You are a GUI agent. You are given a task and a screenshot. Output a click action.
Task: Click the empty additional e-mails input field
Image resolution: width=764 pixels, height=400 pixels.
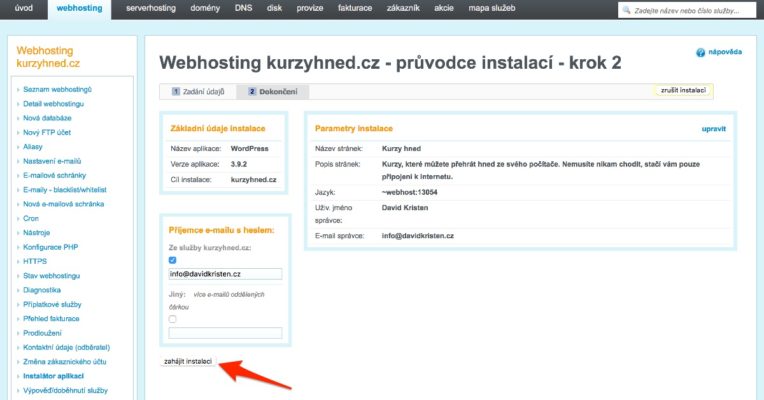pyautogui.click(x=225, y=333)
